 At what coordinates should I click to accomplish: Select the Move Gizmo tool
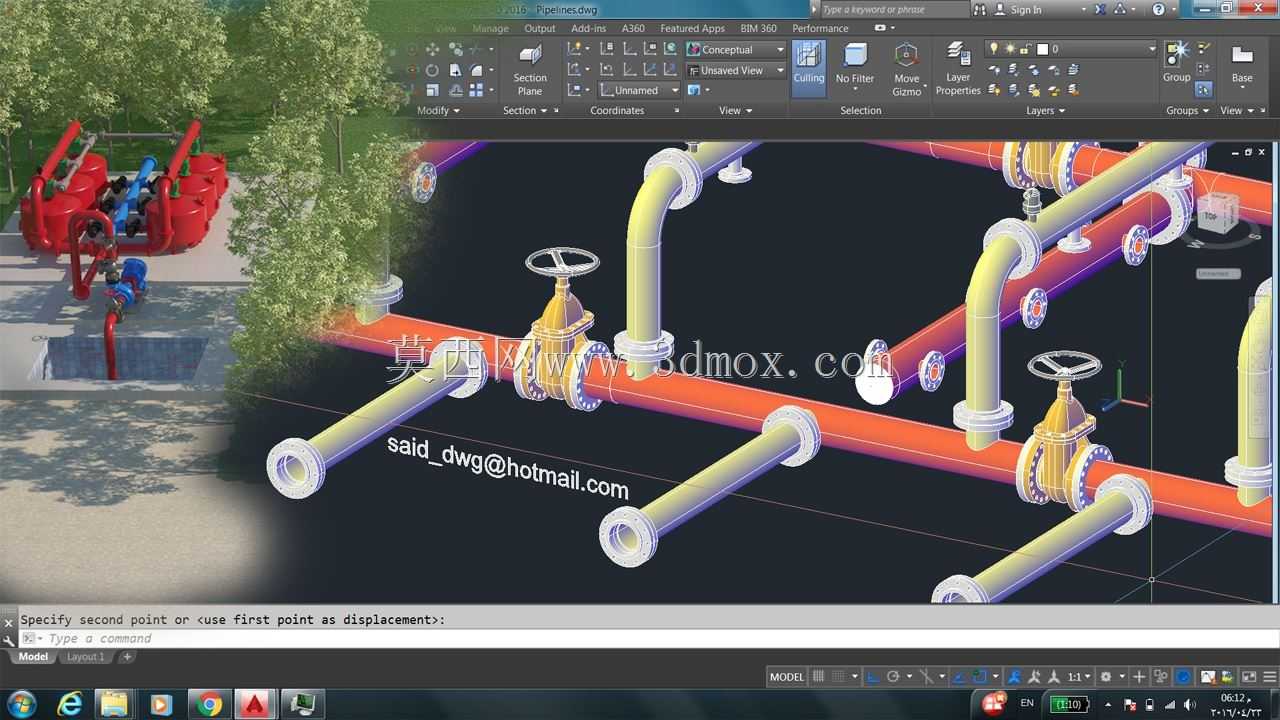tap(906, 69)
